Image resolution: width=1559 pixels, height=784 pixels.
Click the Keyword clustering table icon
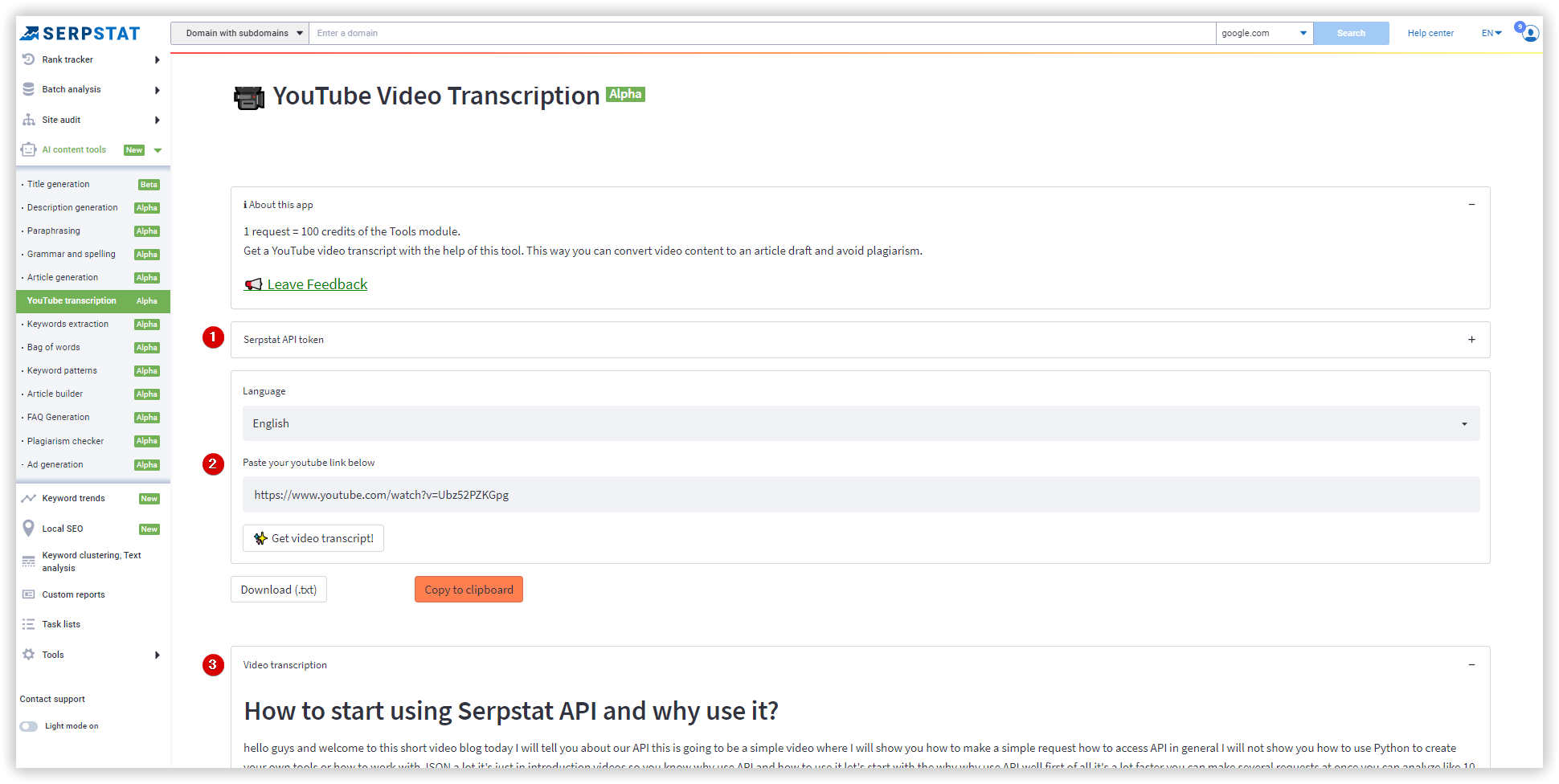[x=29, y=561]
